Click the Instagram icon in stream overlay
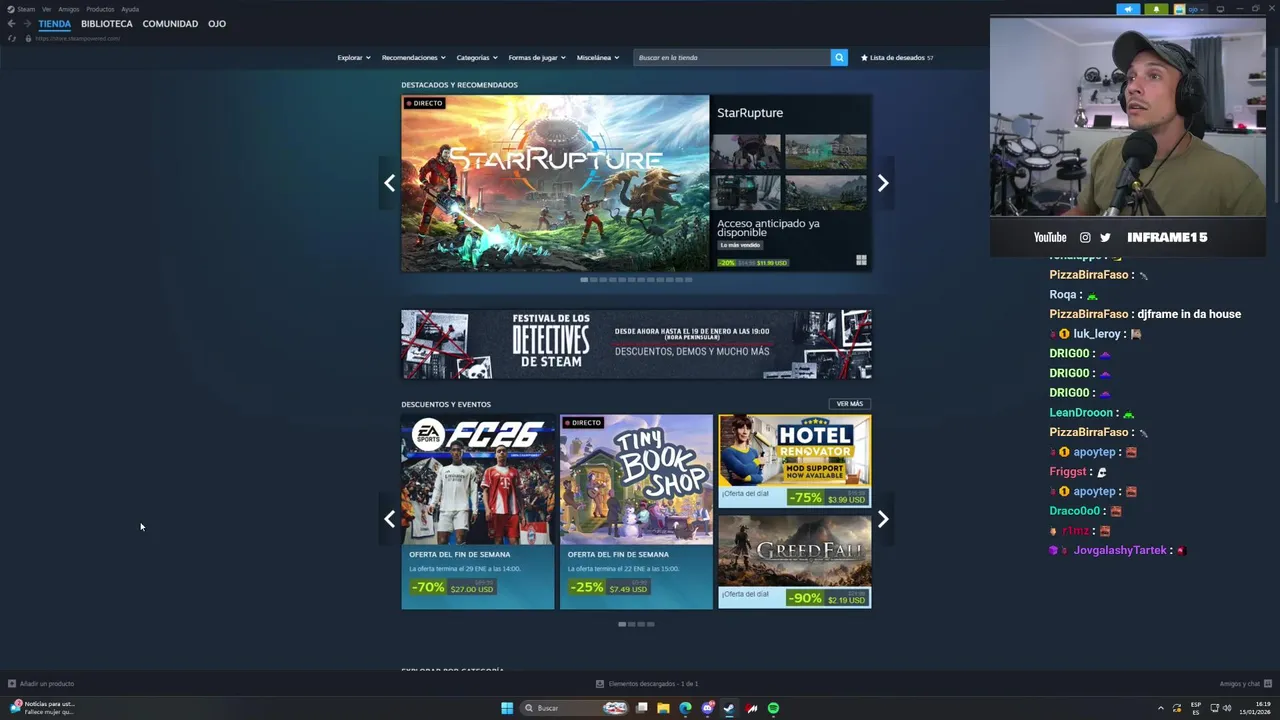This screenshot has width=1280, height=720. pos(1085,237)
